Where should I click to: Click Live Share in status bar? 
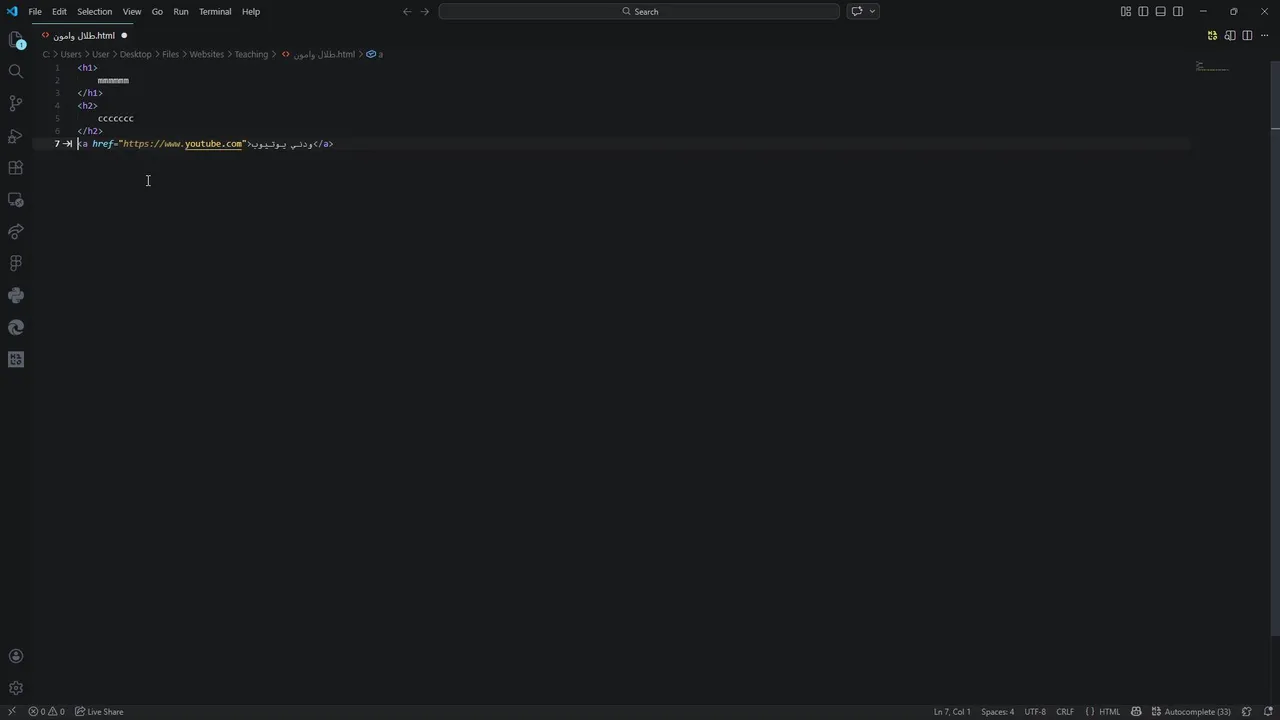click(99, 712)
